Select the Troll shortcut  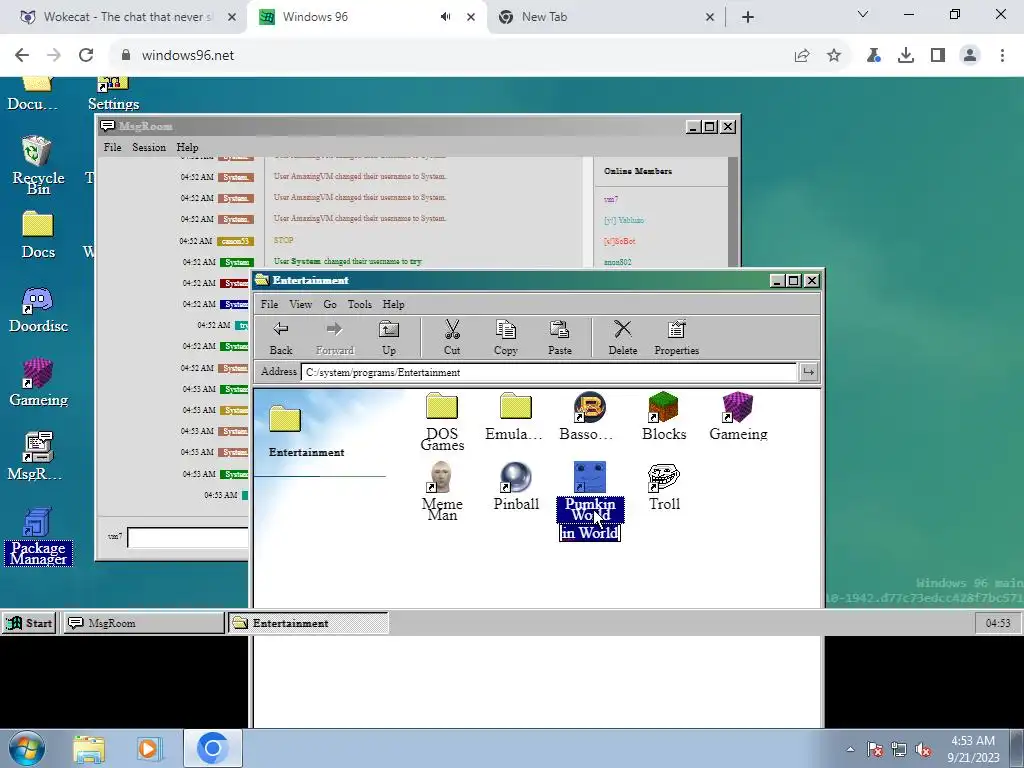664,487
